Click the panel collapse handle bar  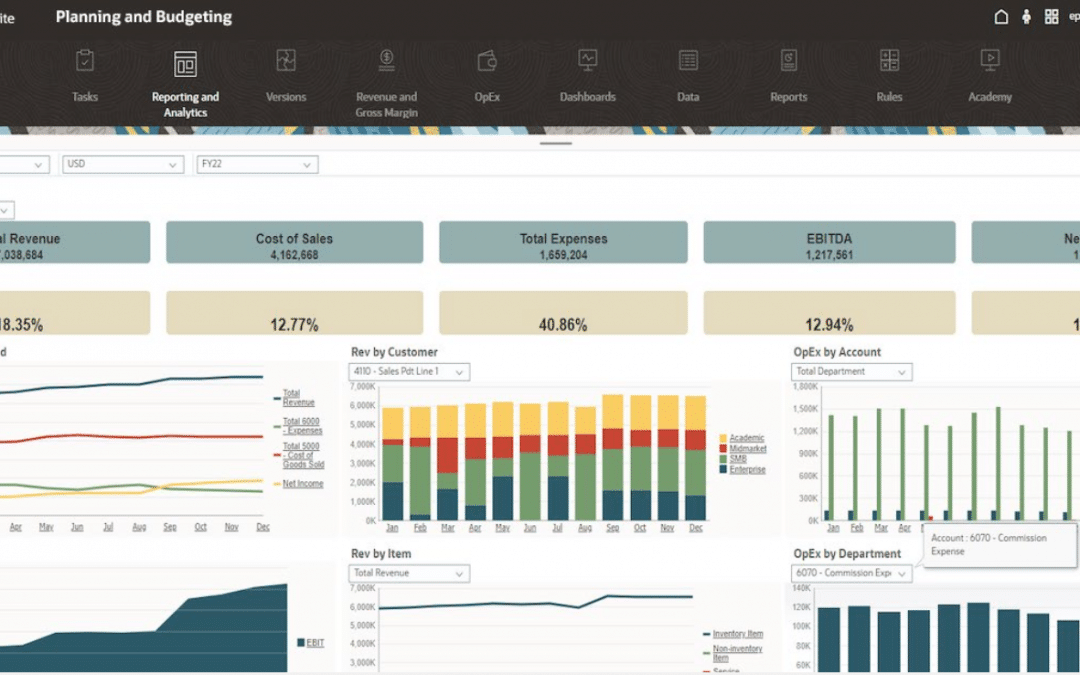point(556,144)
